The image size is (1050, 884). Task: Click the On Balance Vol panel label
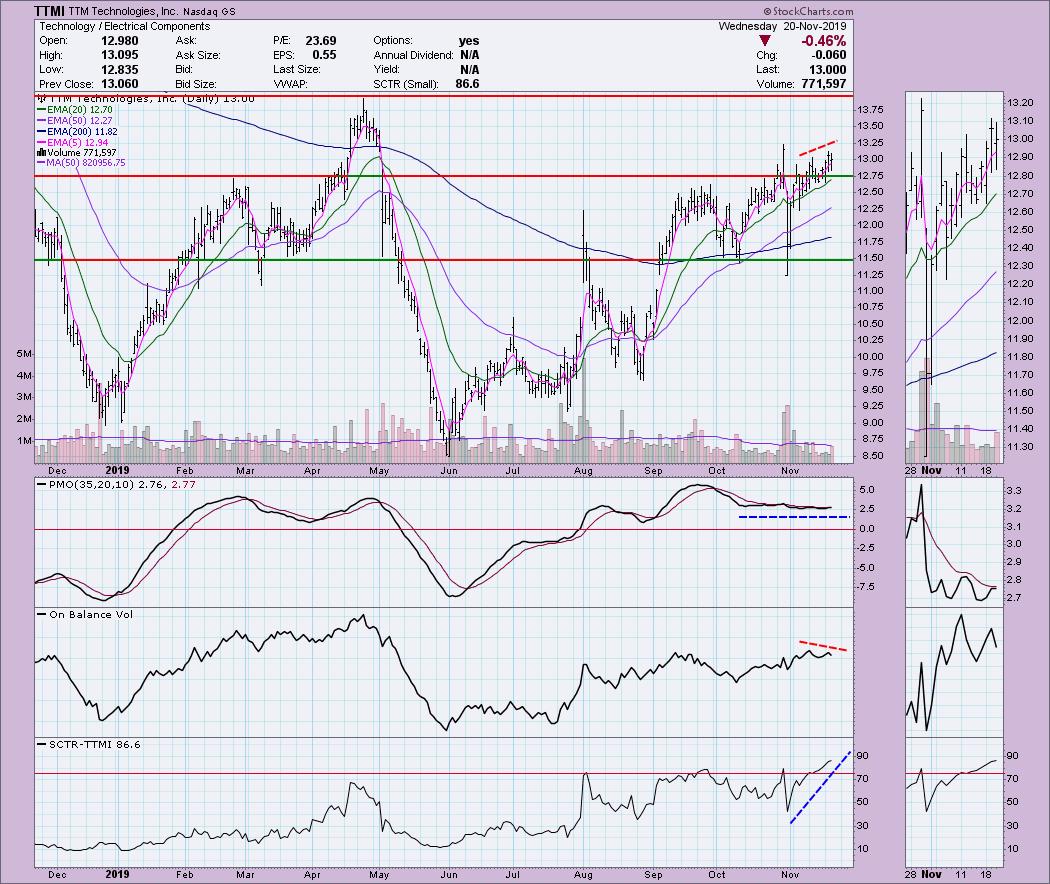pos(86,614)
